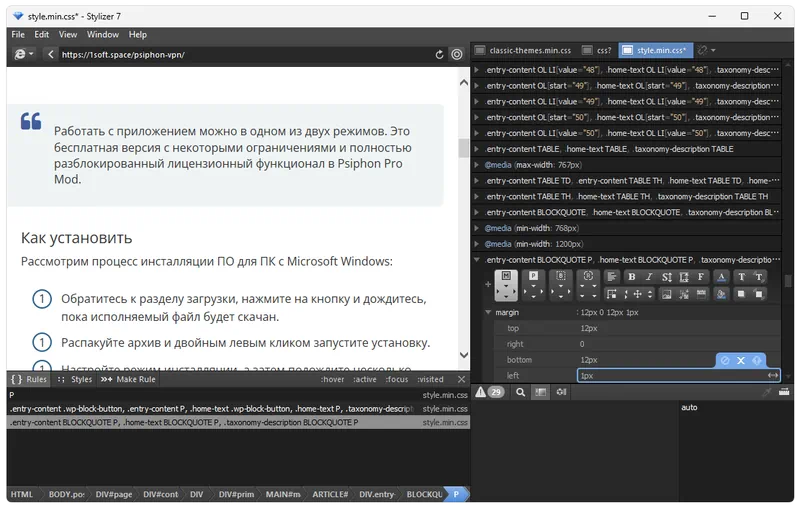Click the background repeat tool

pos(701,294)
